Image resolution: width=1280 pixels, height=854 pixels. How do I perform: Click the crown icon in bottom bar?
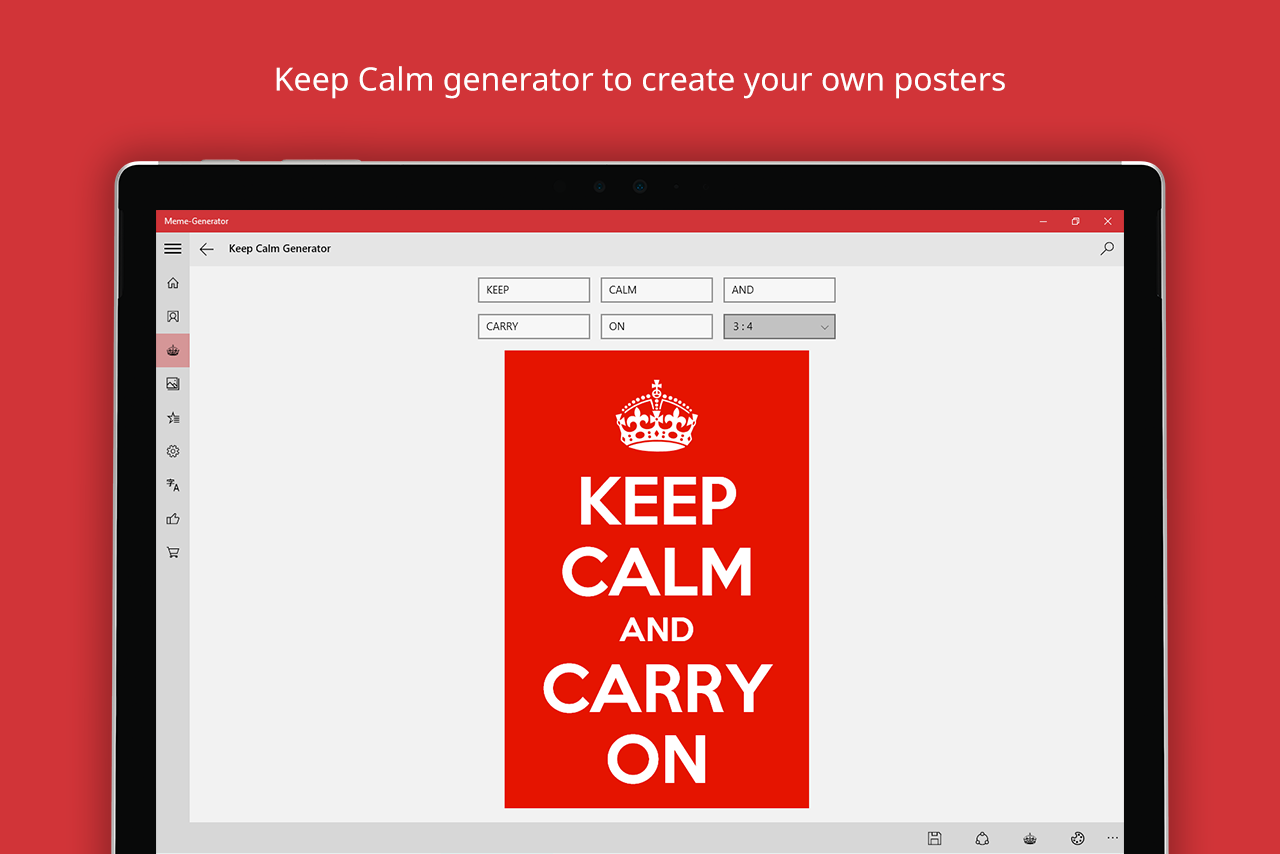(1030, 838)
